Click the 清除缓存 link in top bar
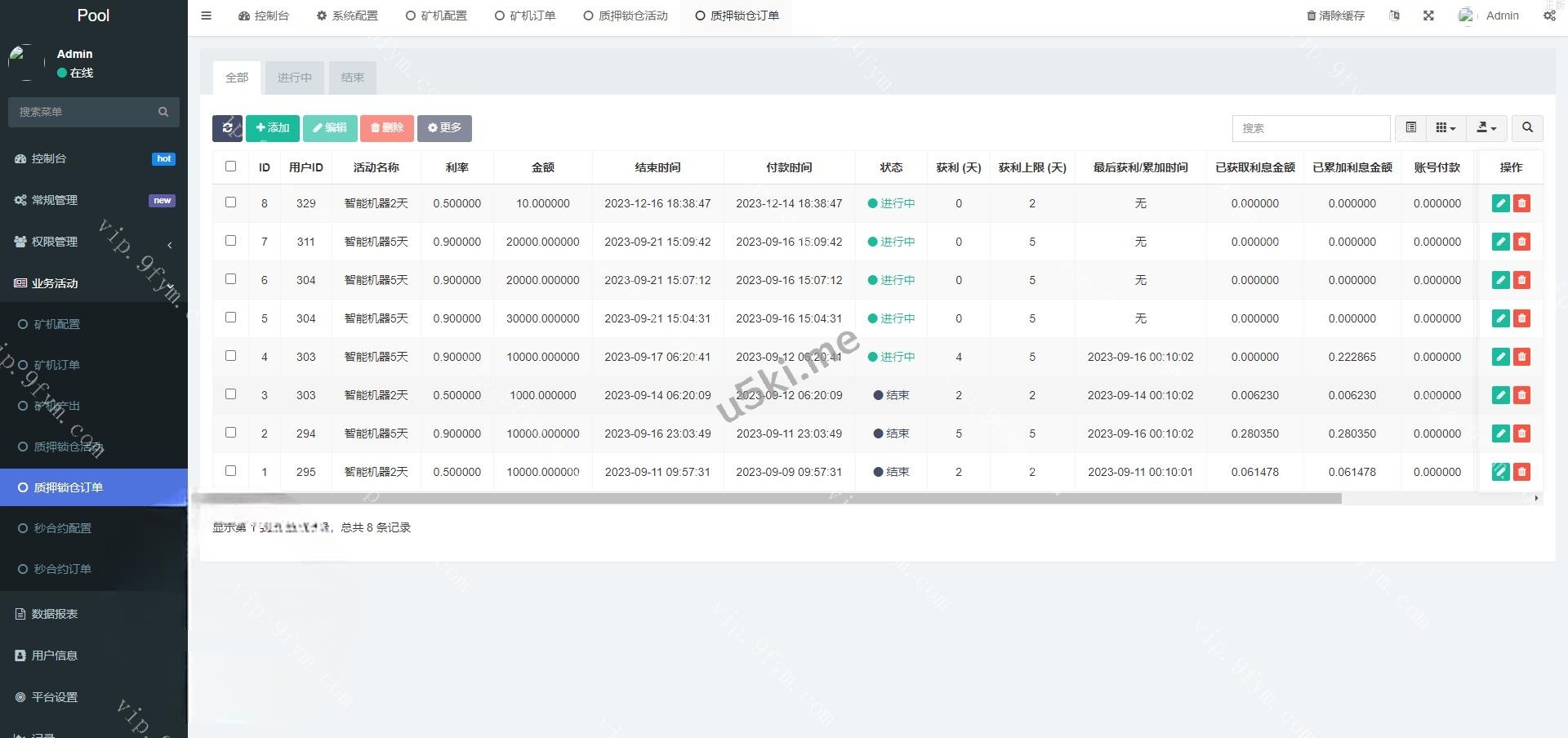1568x738 pixels. tap(1335, 16)
